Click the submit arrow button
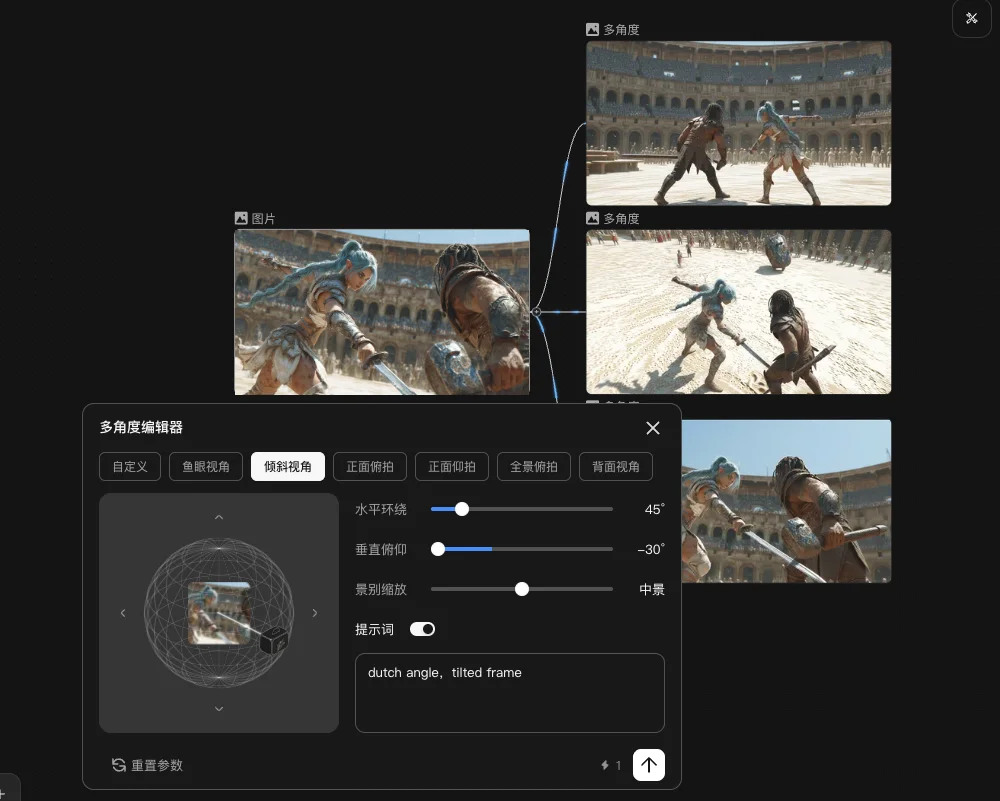The height and width of the screenshot is (801, 1000). 649,765
